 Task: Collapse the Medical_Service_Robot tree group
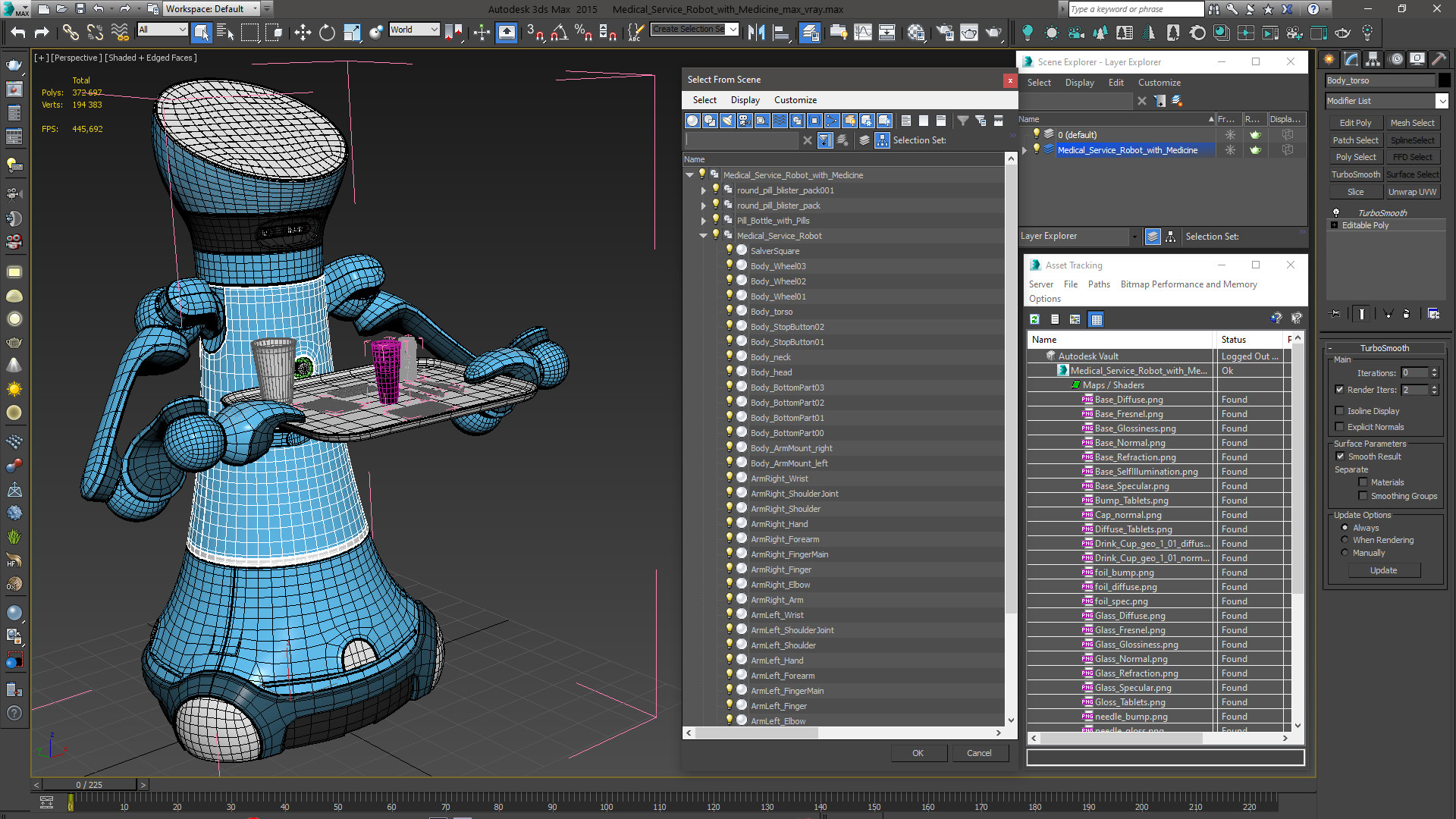point(704,236)
